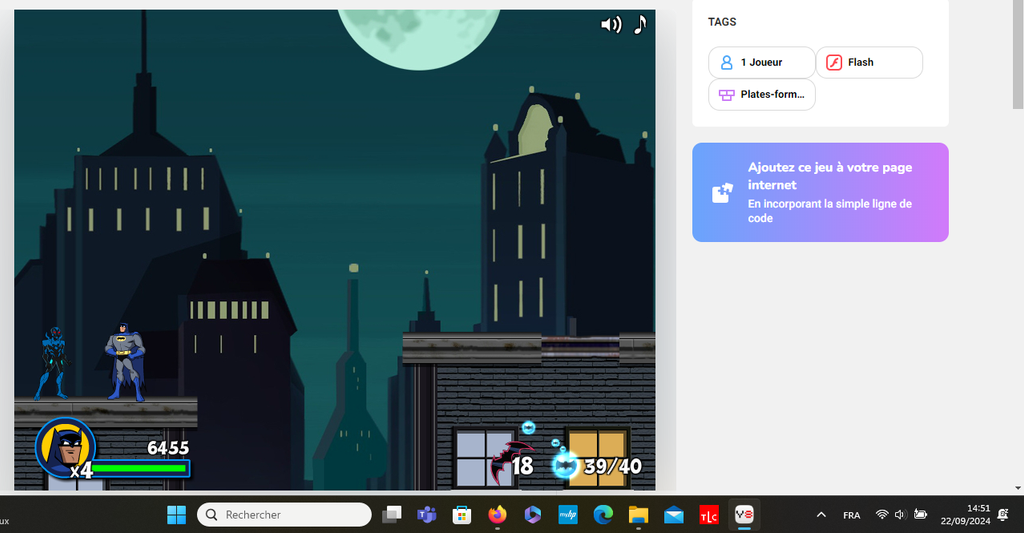
Task: Click the glowing blue bat token icon
Action: coord(566,465)
